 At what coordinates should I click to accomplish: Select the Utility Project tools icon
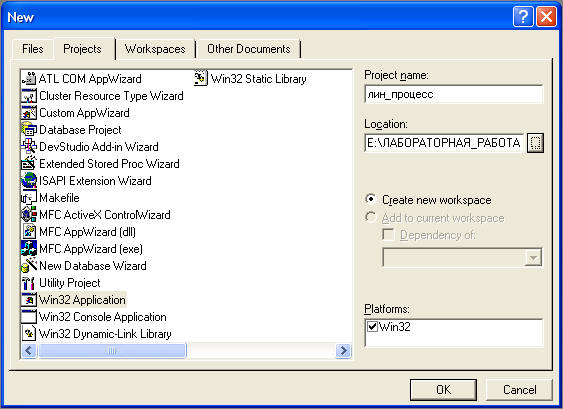[29, 283]
